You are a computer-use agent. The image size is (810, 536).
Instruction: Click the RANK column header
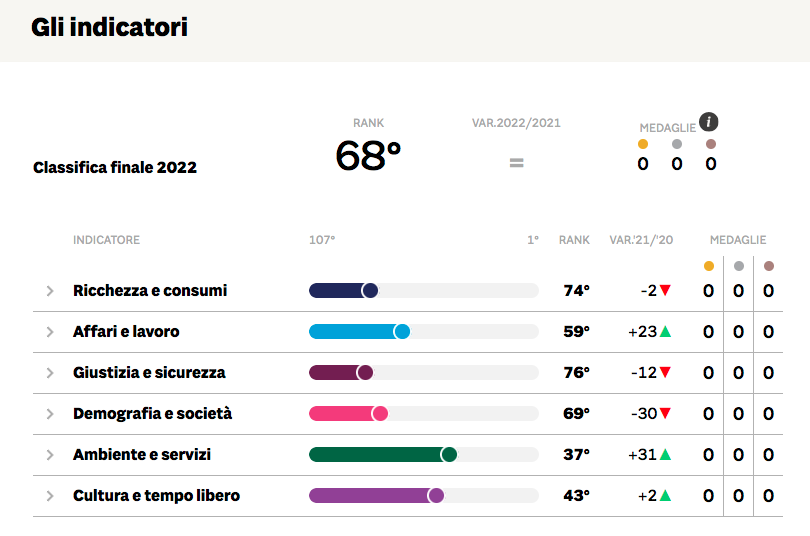pos(574,240)
